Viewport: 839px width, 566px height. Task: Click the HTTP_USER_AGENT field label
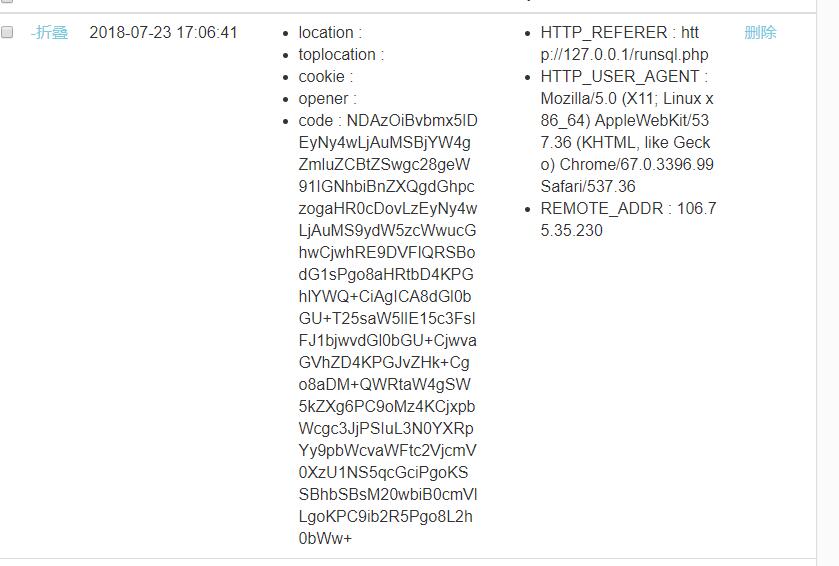622,77
